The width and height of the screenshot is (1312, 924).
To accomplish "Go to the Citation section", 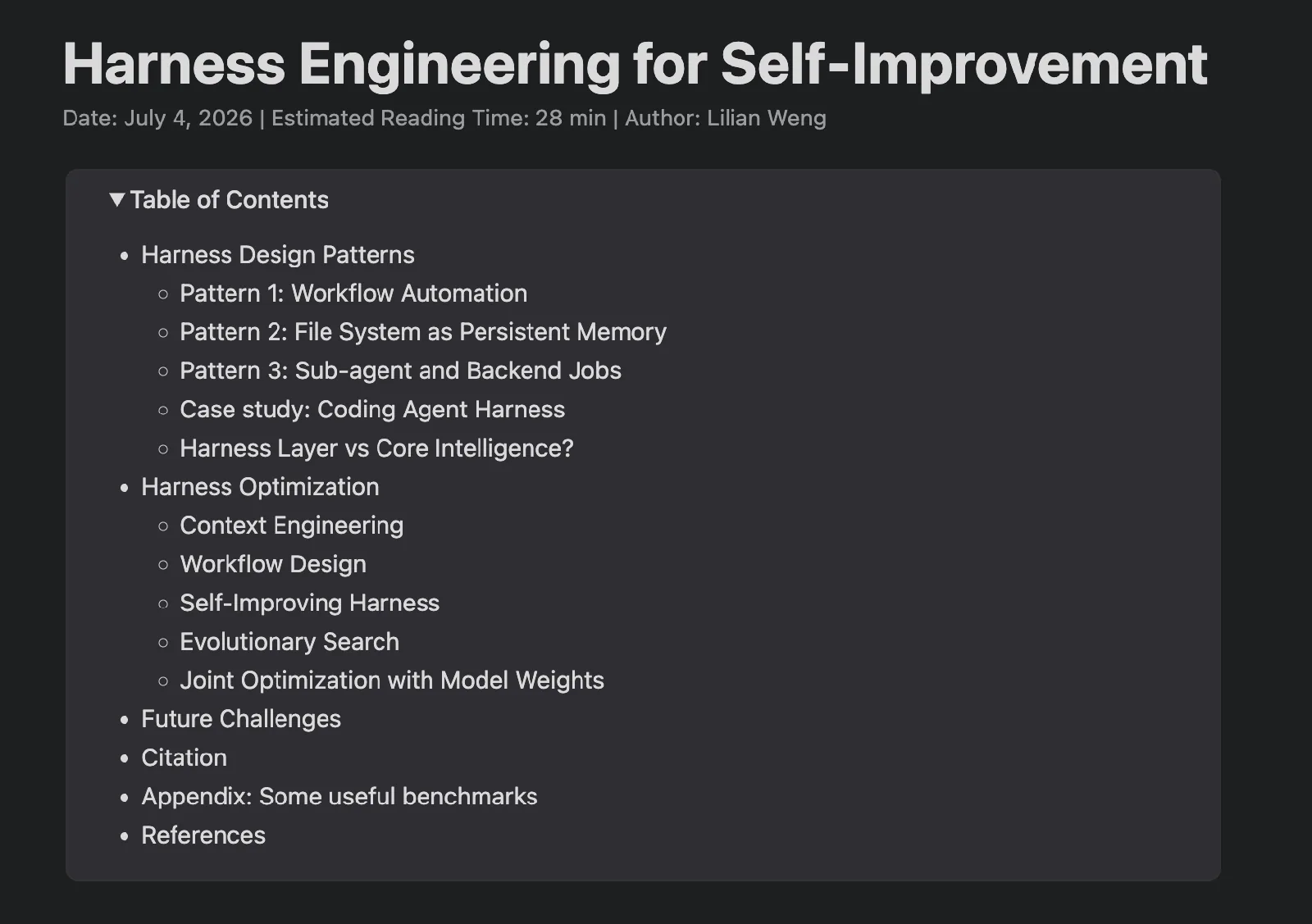I will tap(184, 758).
